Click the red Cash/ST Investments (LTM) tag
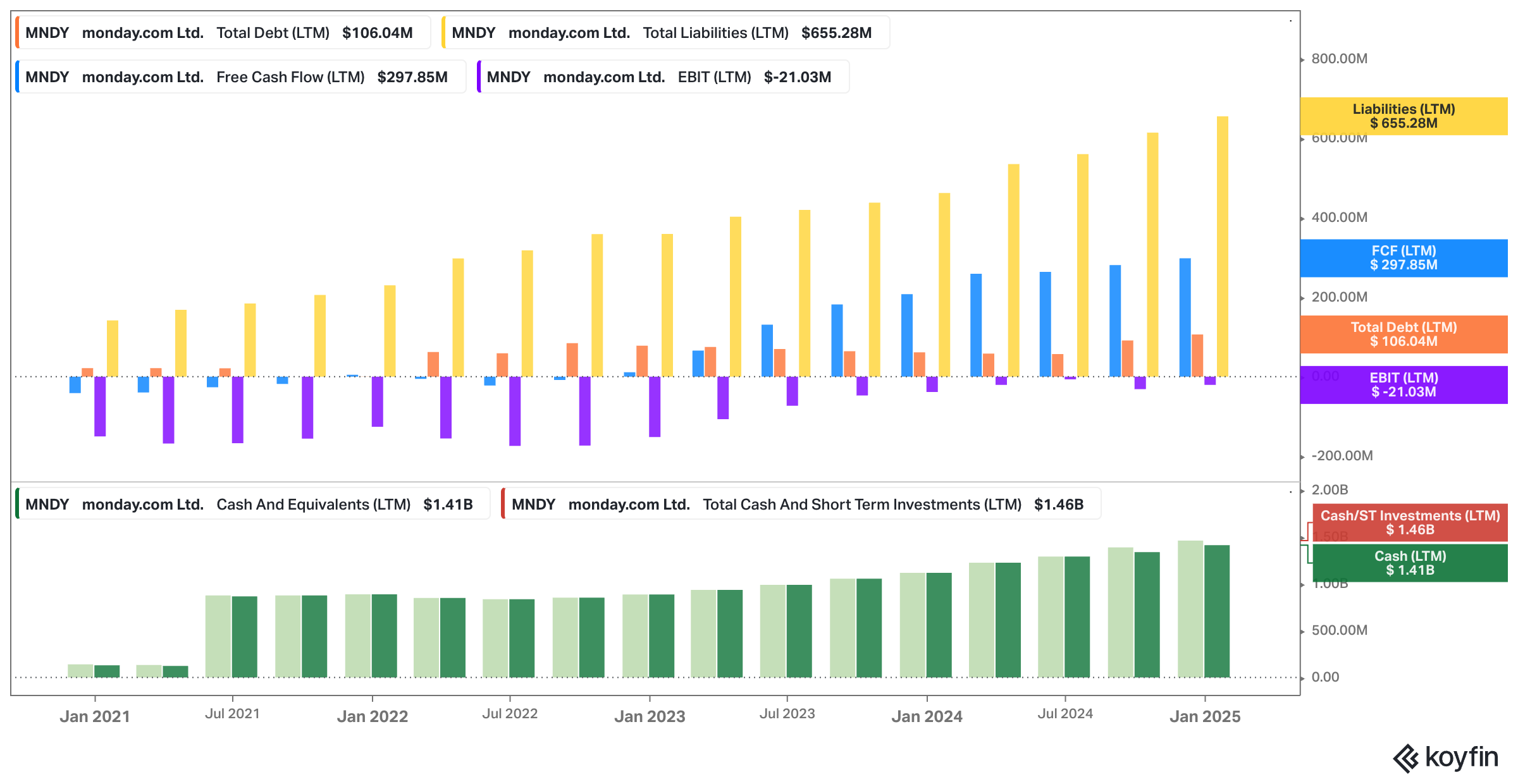This screenshot has width=1518, height=784. point(1410,523)
